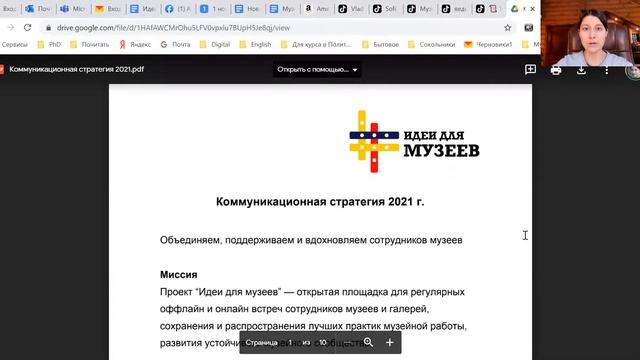
Task: Close the active Google Drive tab
Action: [532, 9]
